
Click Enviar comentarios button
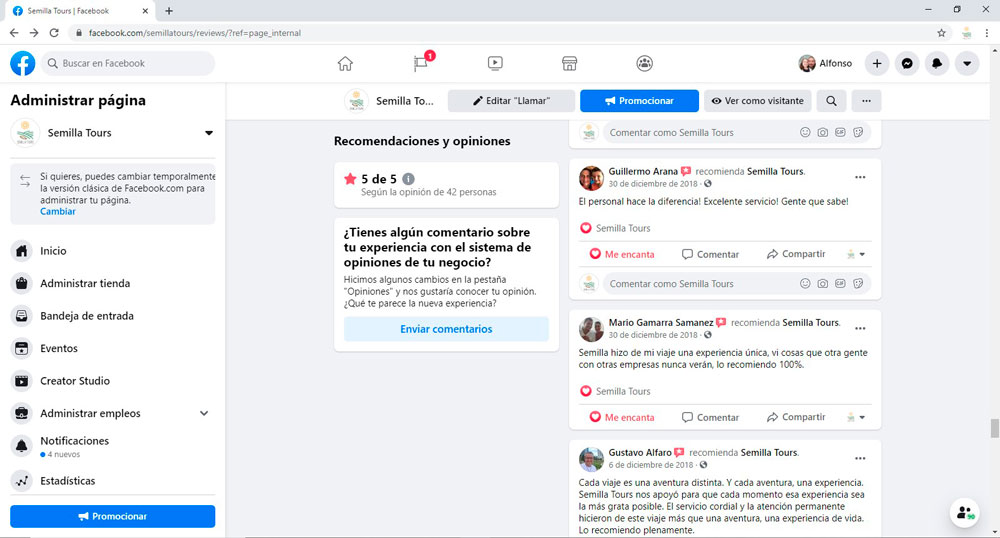coord(446,329)
